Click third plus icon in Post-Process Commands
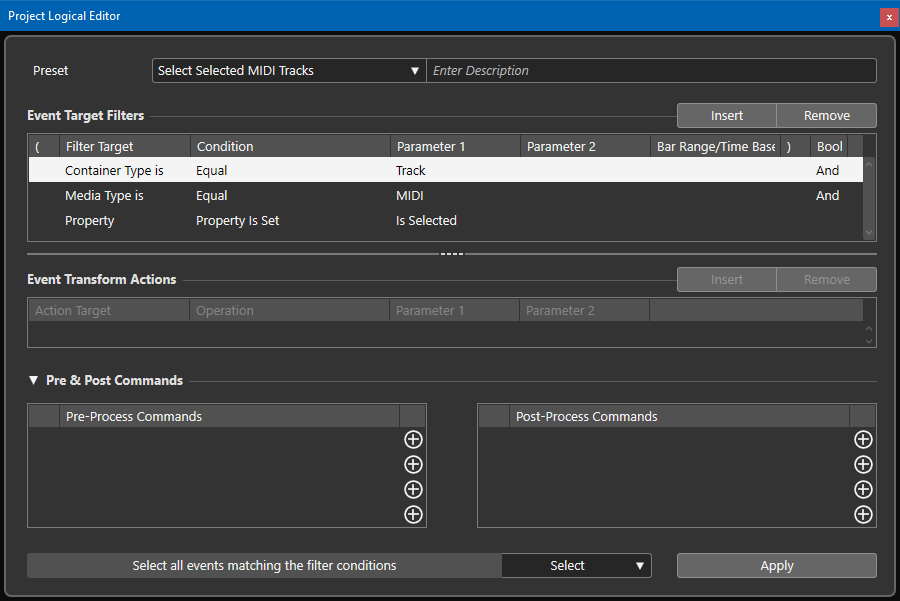Viewport: 900px width, 601px height. tap(863, 490)
